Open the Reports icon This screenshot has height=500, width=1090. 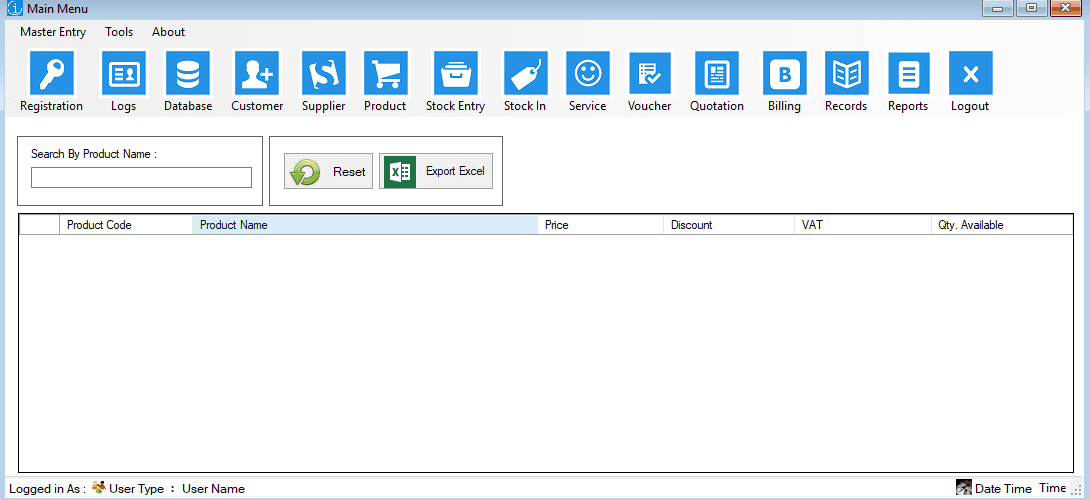(909, 73)
